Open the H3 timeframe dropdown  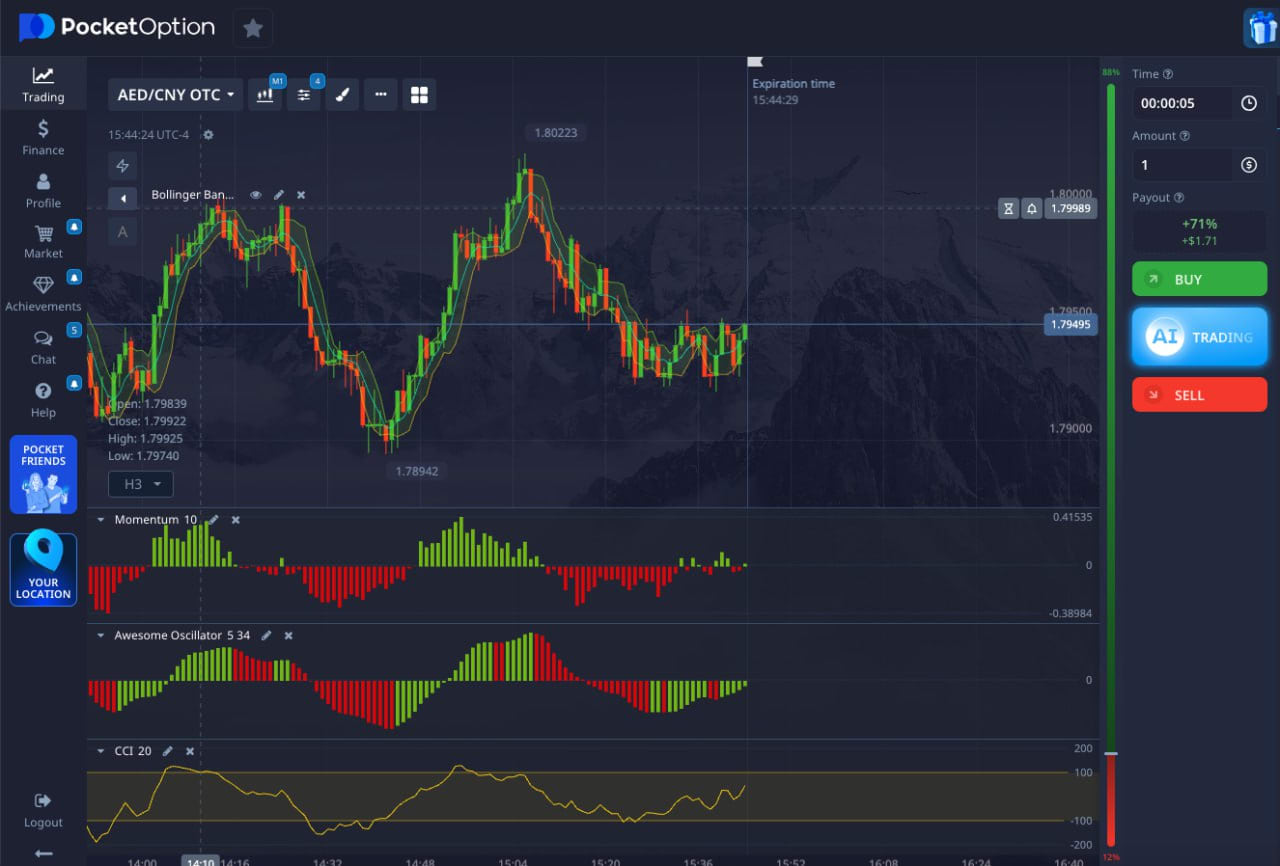coord(141,484)
